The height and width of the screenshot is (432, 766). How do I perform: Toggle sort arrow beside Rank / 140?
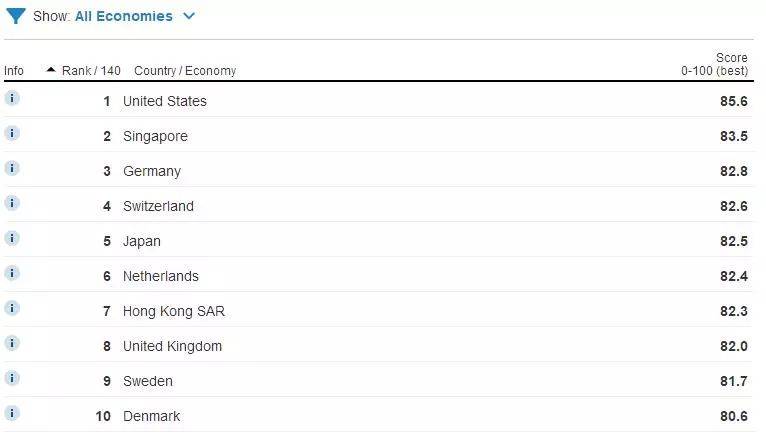pyautogui.click(x=51, y=70)
